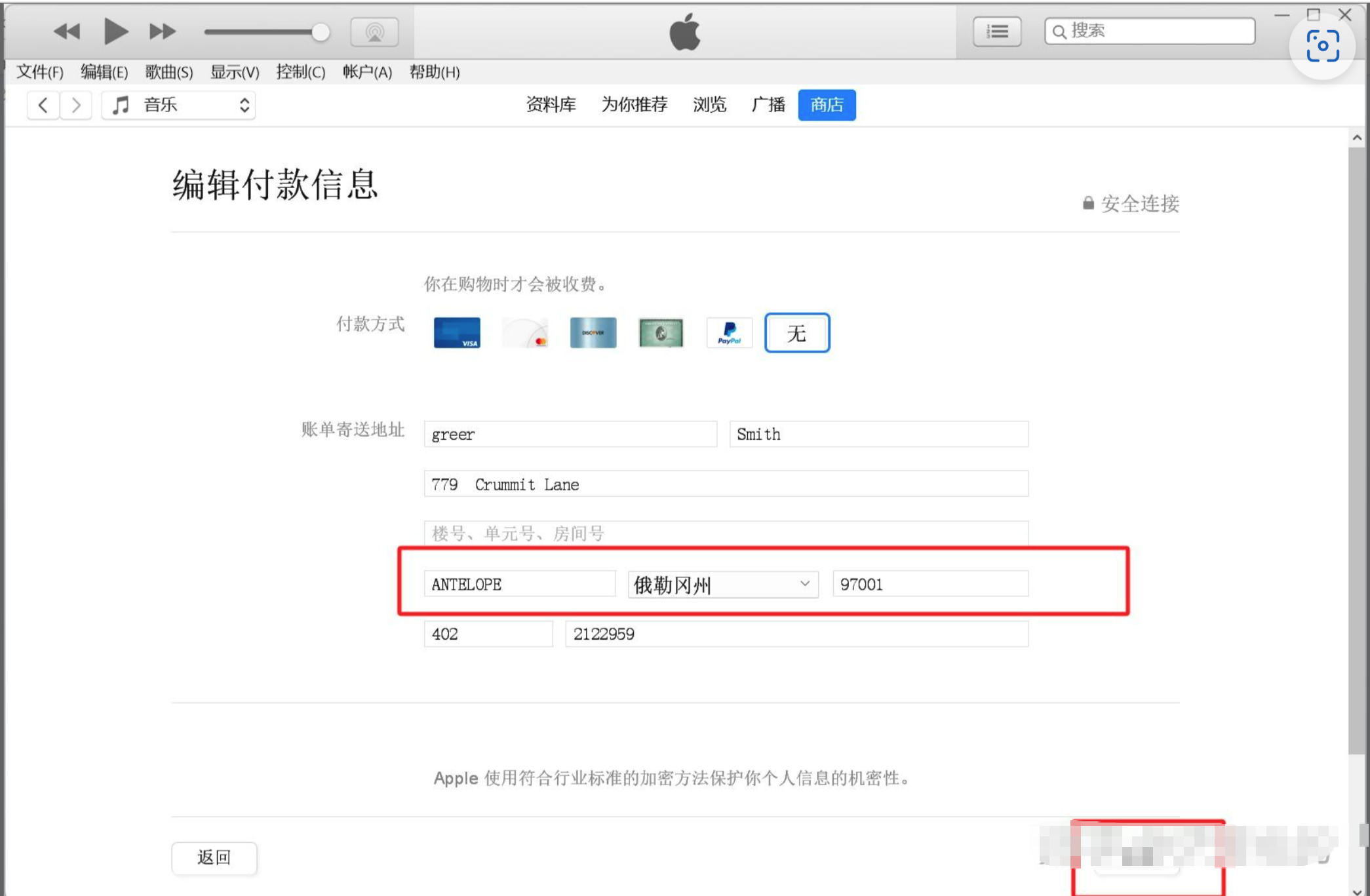Click the rewind previous track button

point(66,31)
